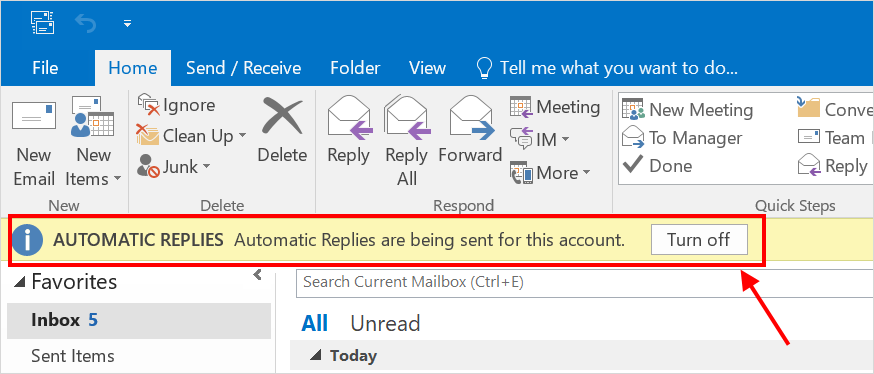Screen dimensions: 874x374
Task: Show All messages filter
Action: tap(314, 323)
